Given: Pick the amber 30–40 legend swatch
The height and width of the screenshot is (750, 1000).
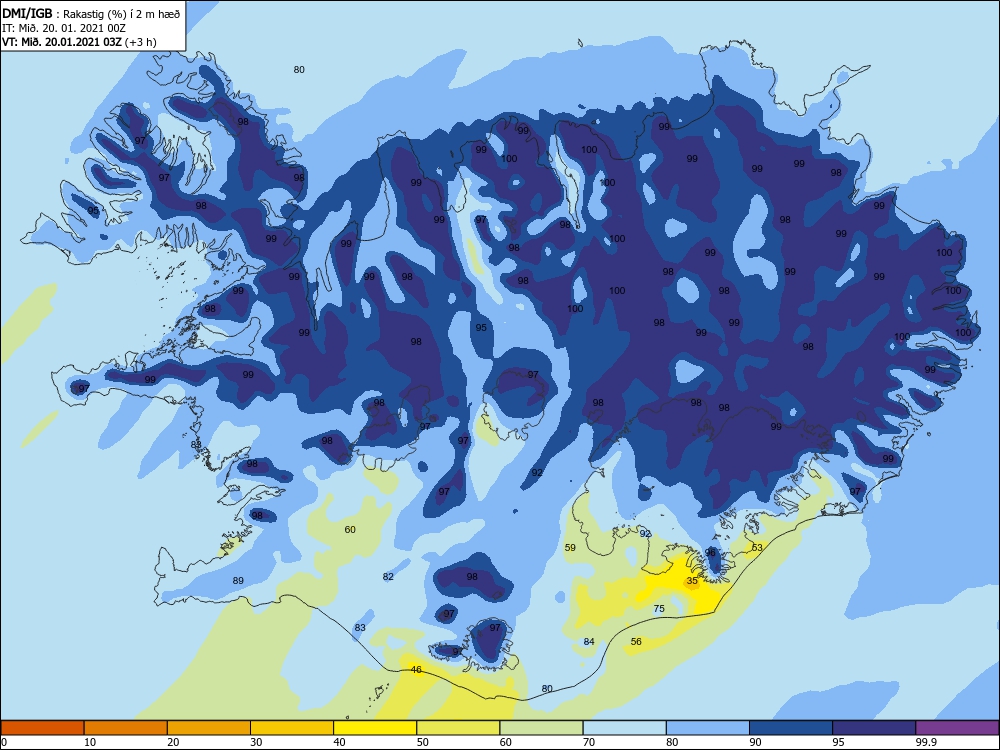Looking at the screenshot, I should pyautogui.click(x=292, y=728).
